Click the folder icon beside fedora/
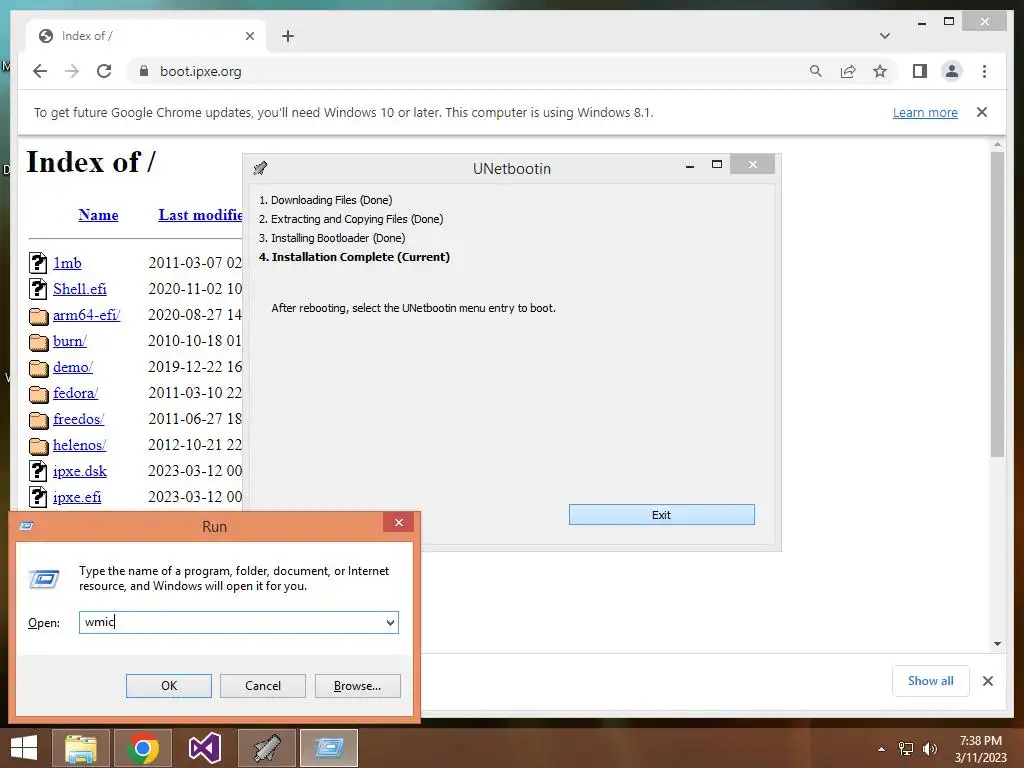 [39, 394]
